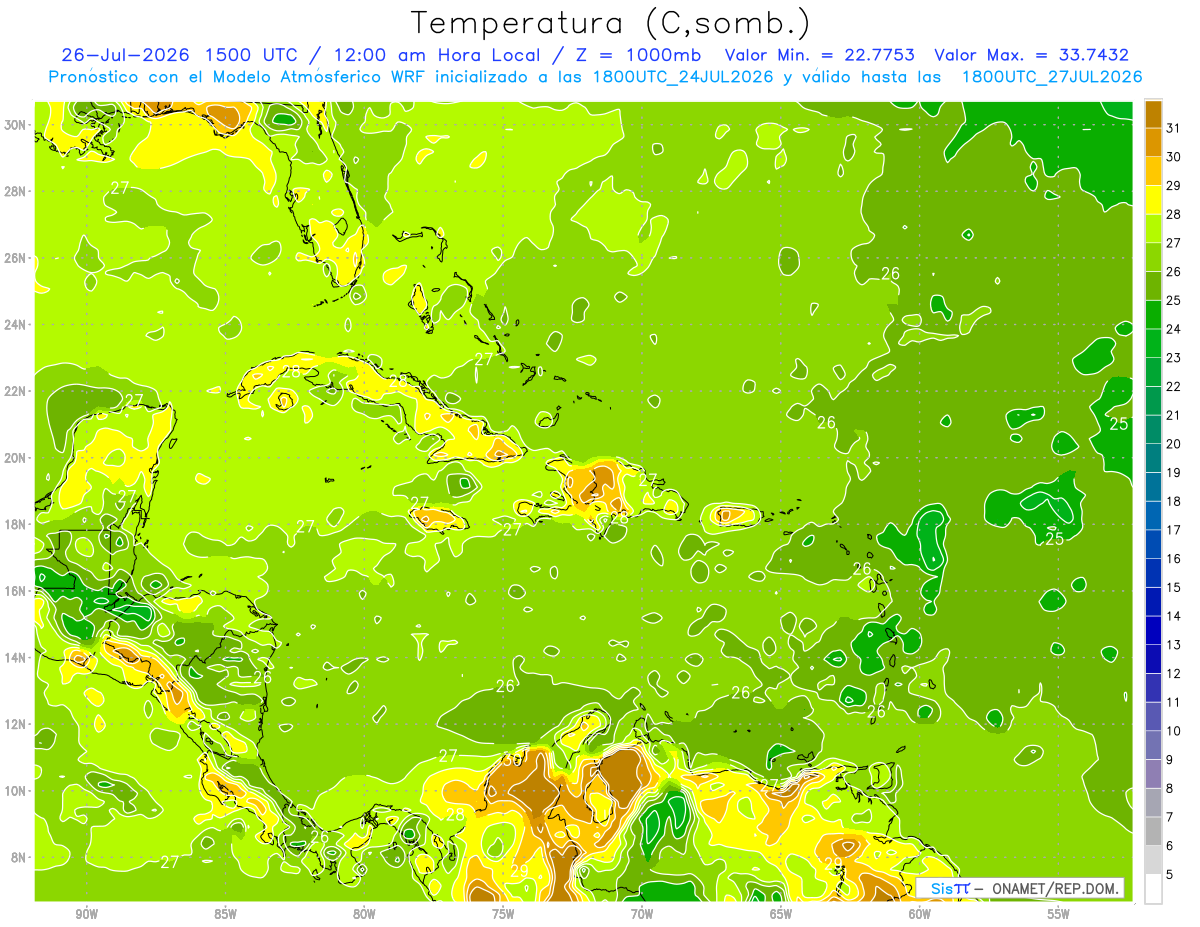1200x927 pixels.
Task: Click the orange legend band between 30 and 31
Action: 1153,143
